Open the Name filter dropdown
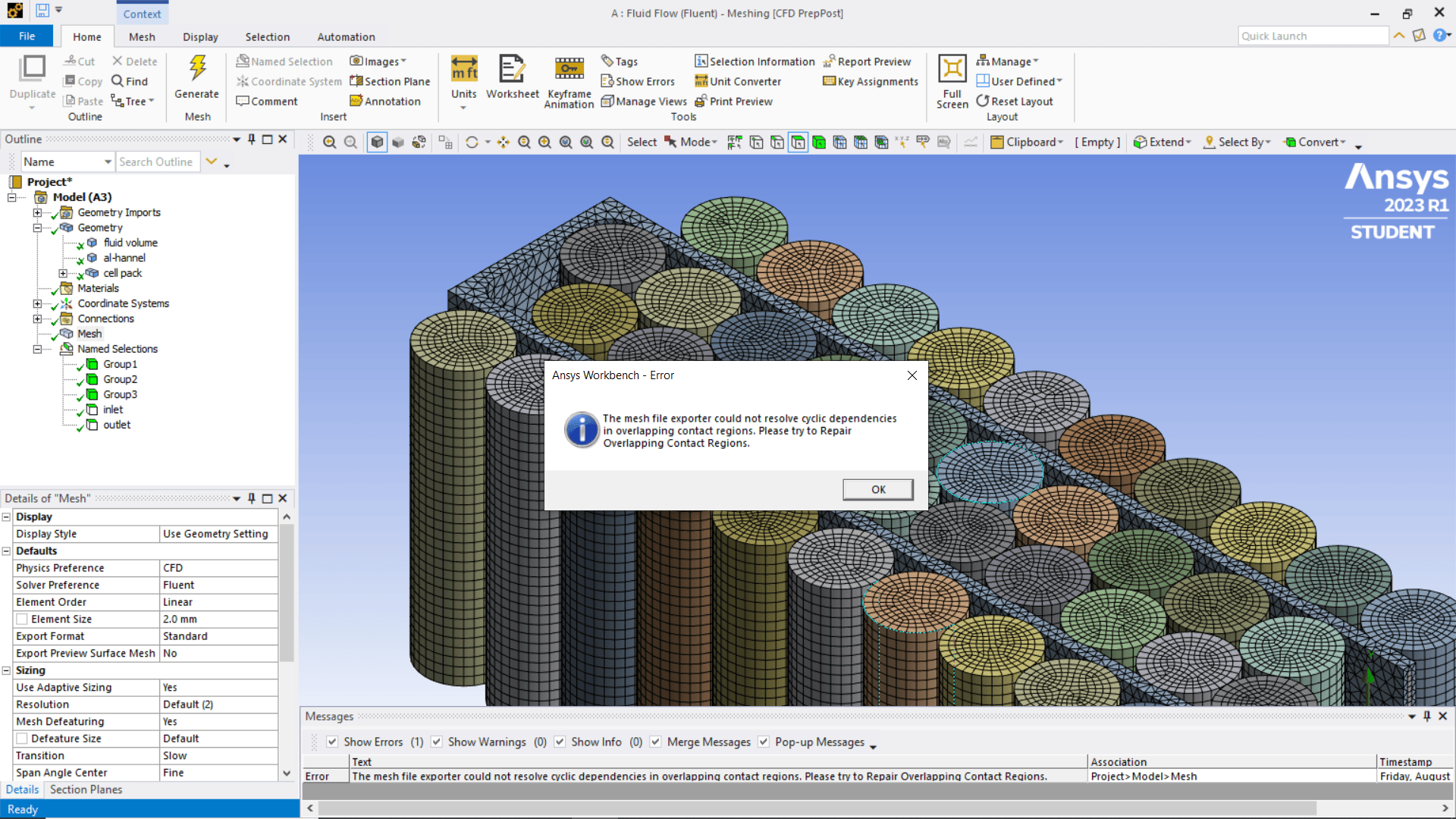The image size is (1456, 819). coord(108,162)
